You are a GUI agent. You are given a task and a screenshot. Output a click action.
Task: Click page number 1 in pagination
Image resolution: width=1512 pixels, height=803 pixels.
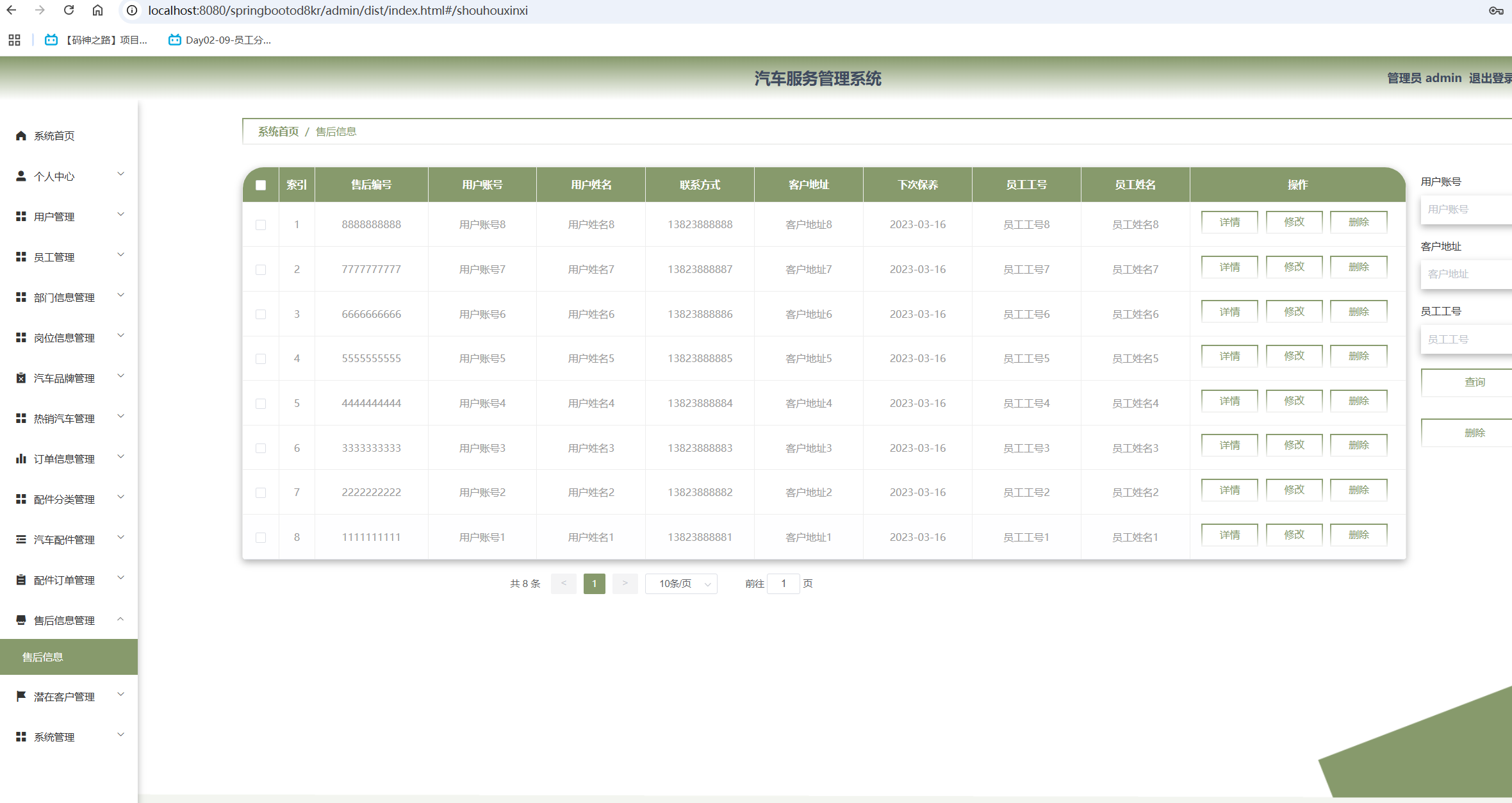[x=595, y=584]
